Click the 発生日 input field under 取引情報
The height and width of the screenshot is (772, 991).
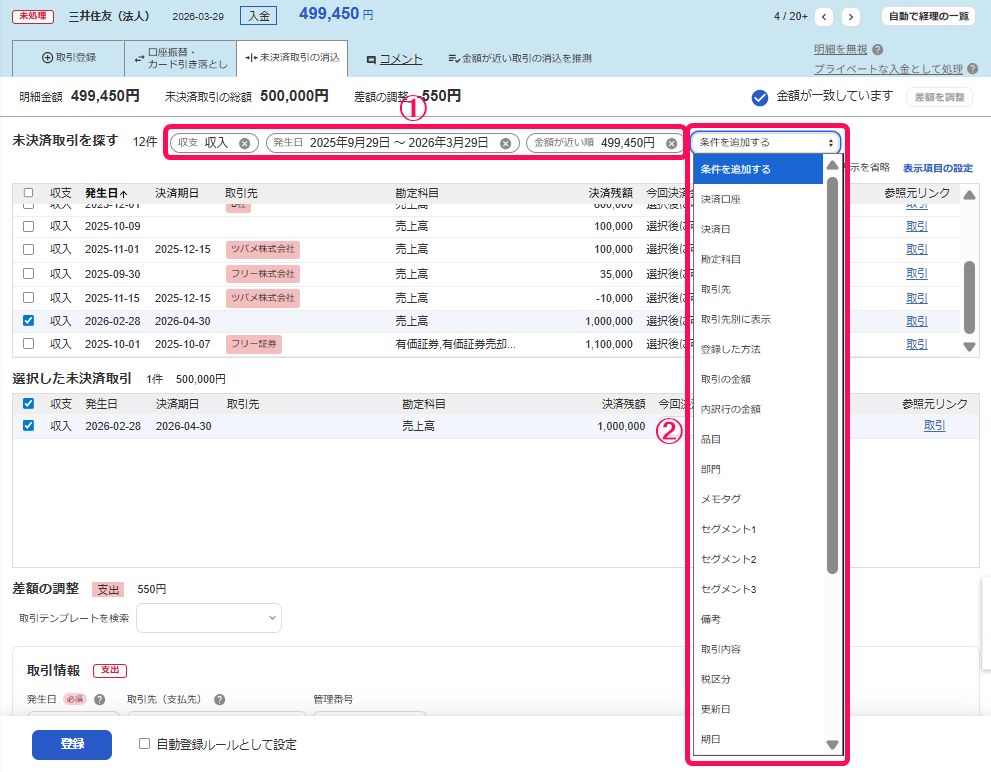click(x=73, y=714)
